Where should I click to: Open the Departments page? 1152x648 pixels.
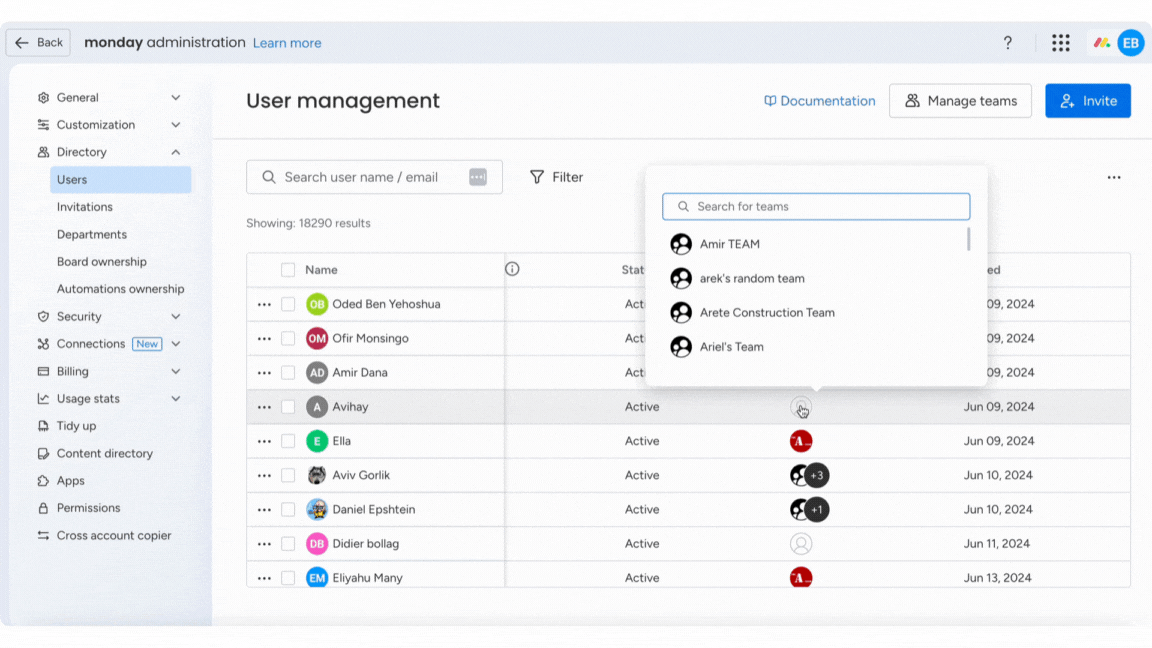coord(92,234)
